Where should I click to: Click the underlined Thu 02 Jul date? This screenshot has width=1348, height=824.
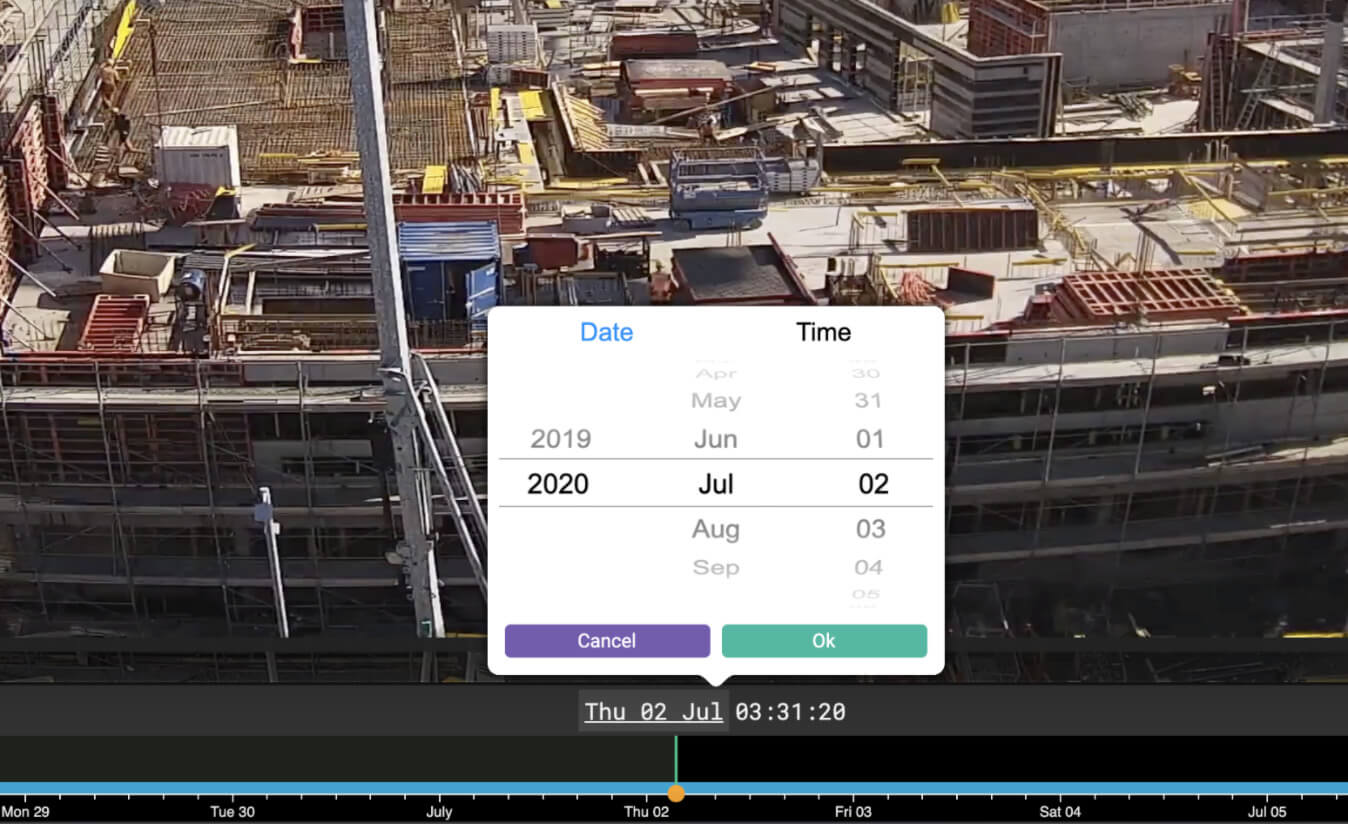(x=653, y=712)
